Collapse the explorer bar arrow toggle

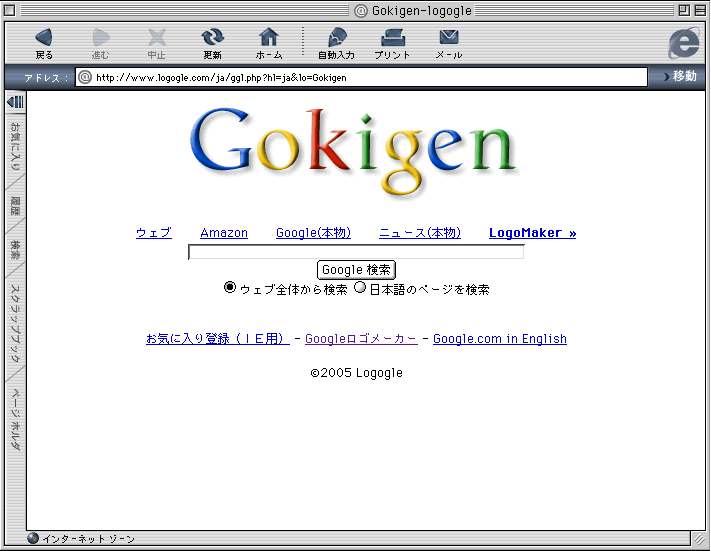point(15,102)
